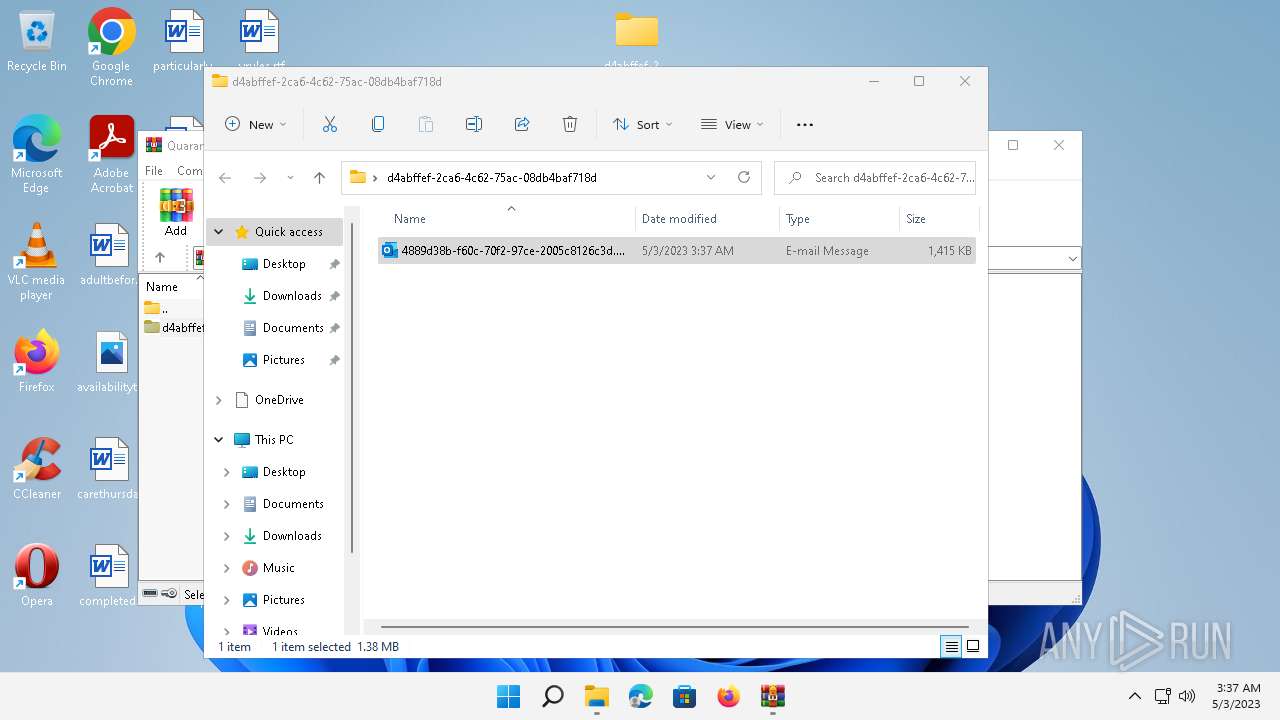This screenshot has height=720, width=1280.
Task: Open the File menu in WinRAR window
Action: click(154, 171)
